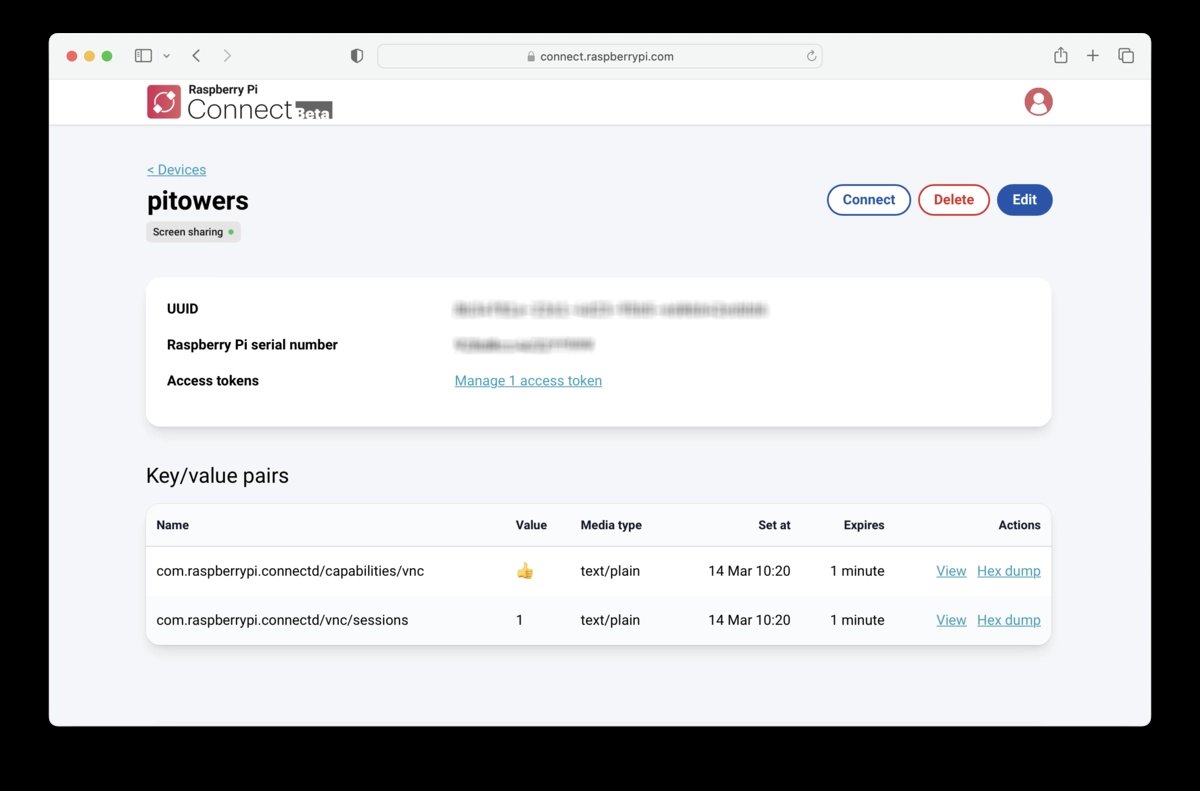
Task: Toggle Safari sidebar button
Action: [143, 56]
